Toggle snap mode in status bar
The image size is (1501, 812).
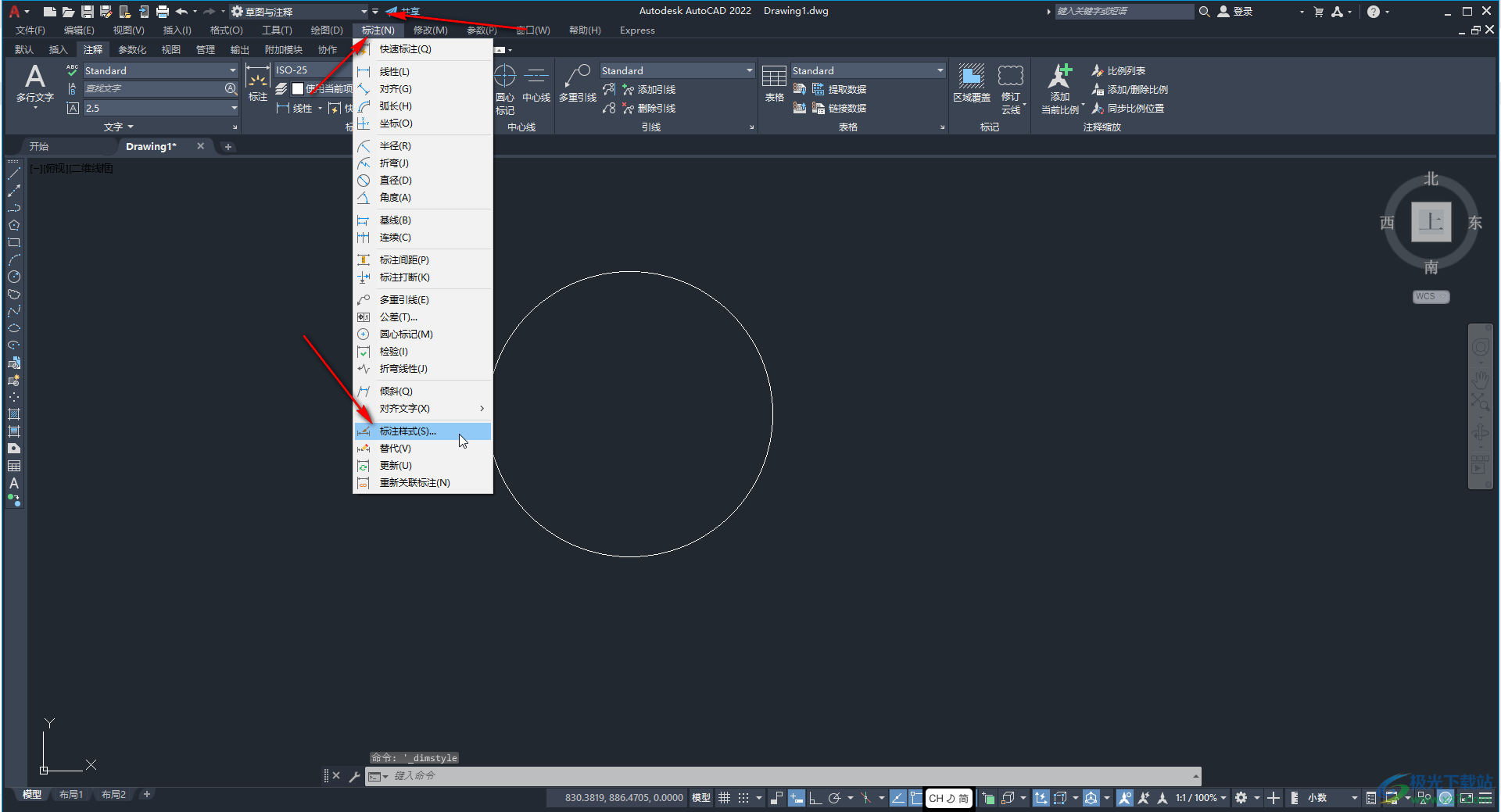(743, 798)
